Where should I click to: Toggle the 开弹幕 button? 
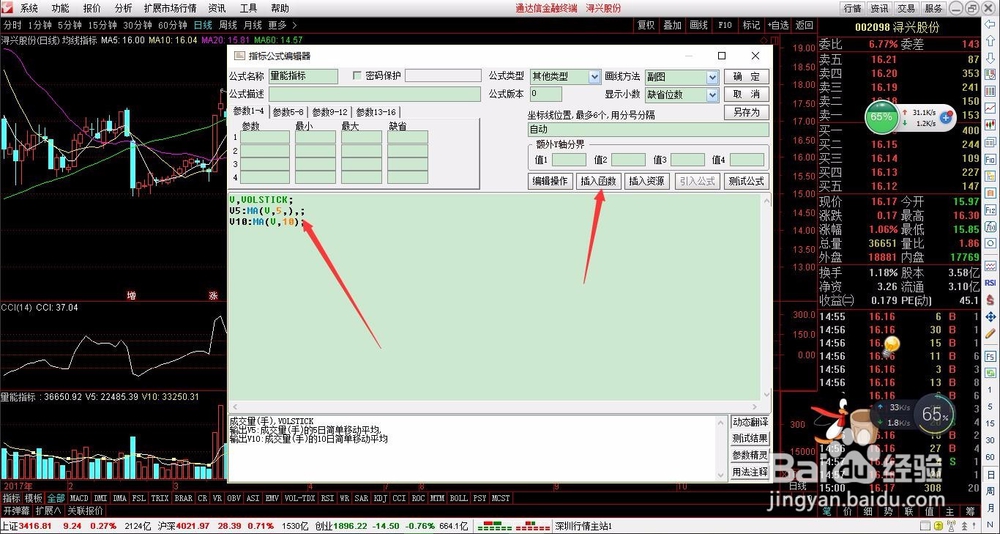16,510
